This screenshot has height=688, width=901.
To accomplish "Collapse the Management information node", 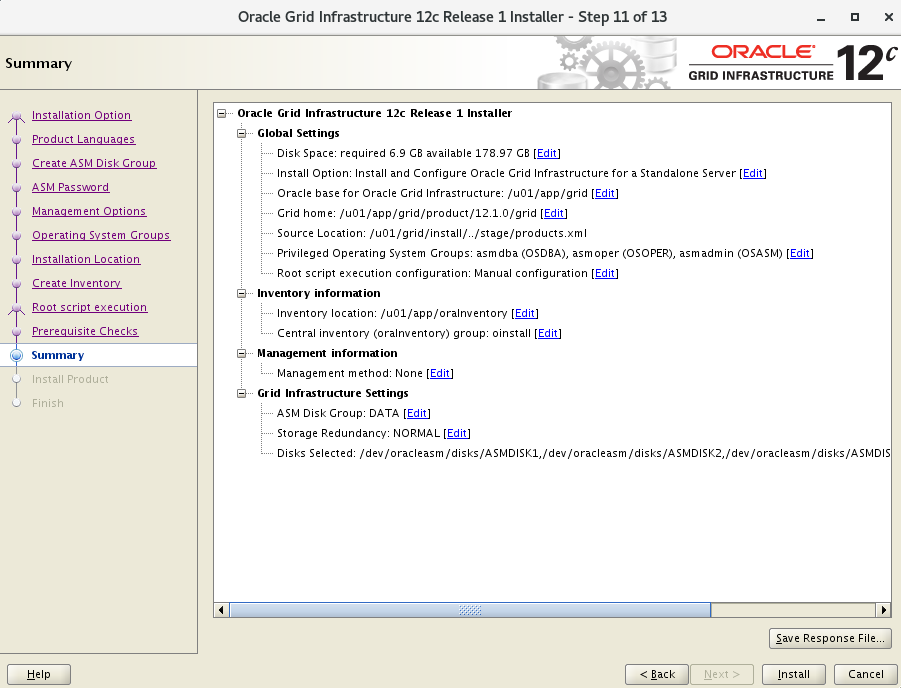I will point(241,353).
